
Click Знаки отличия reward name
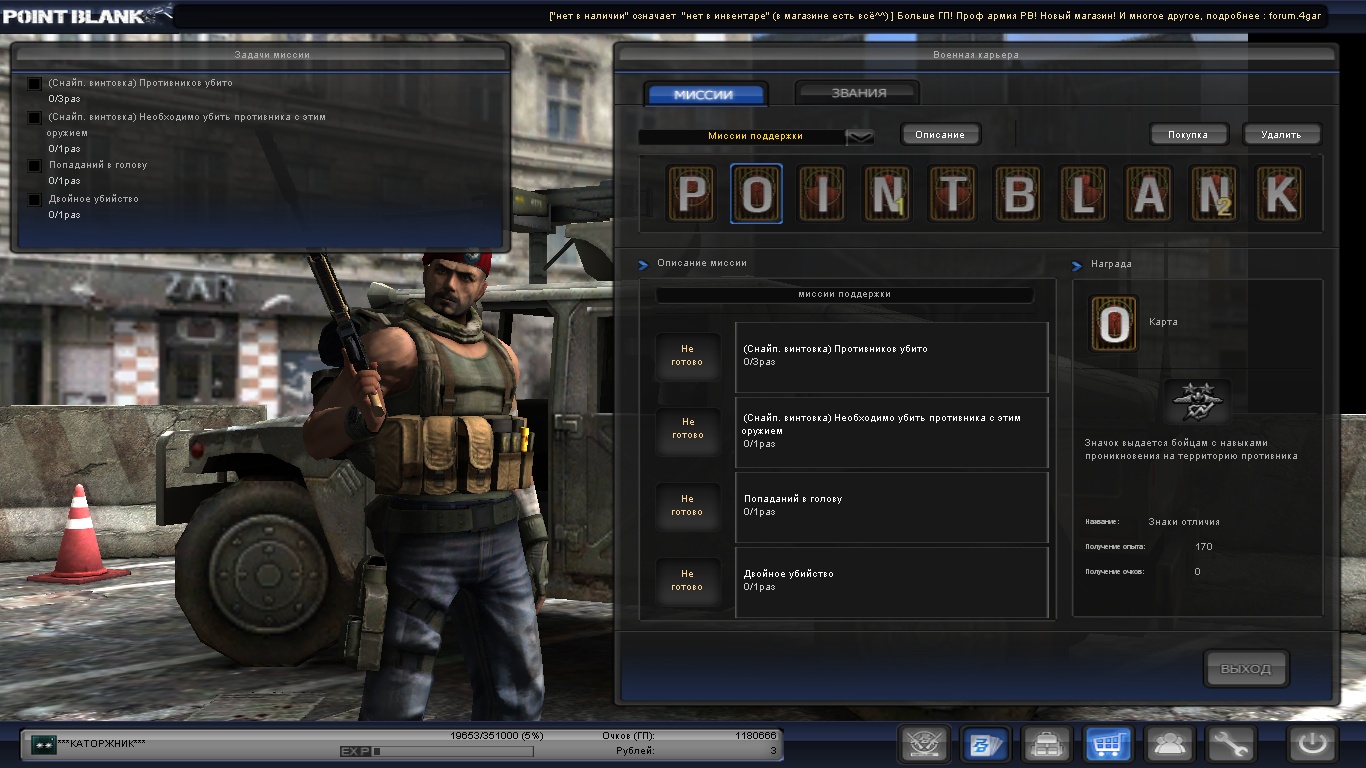coord(1184,522)
